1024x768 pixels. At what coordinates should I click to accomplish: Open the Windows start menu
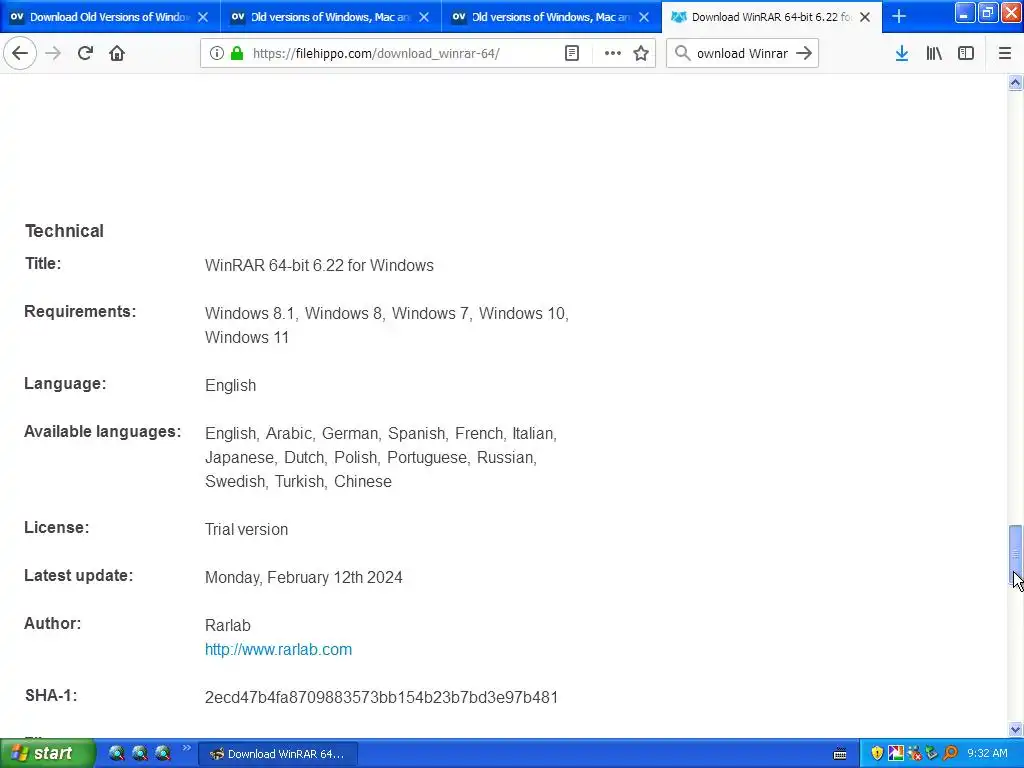[47, 754]
